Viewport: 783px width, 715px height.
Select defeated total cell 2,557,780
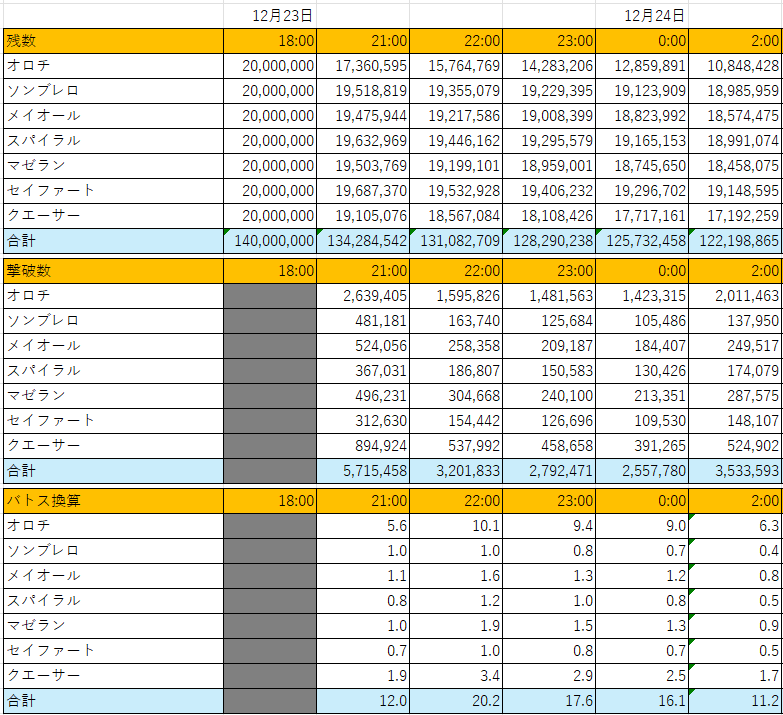tap(642, 471)
